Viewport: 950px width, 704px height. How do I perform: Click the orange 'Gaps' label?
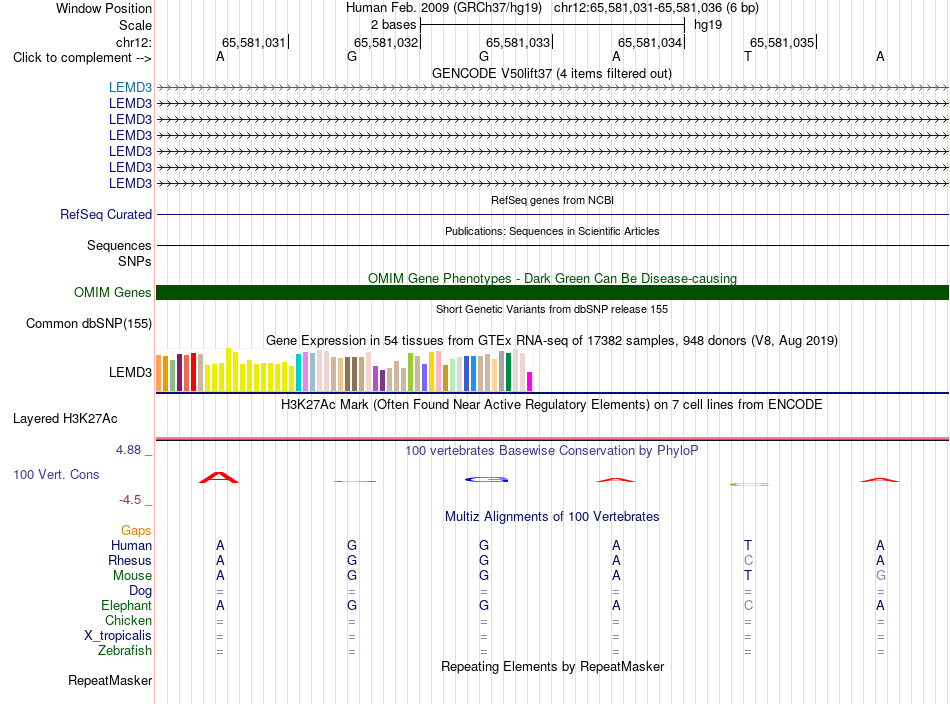pos(136,531)
